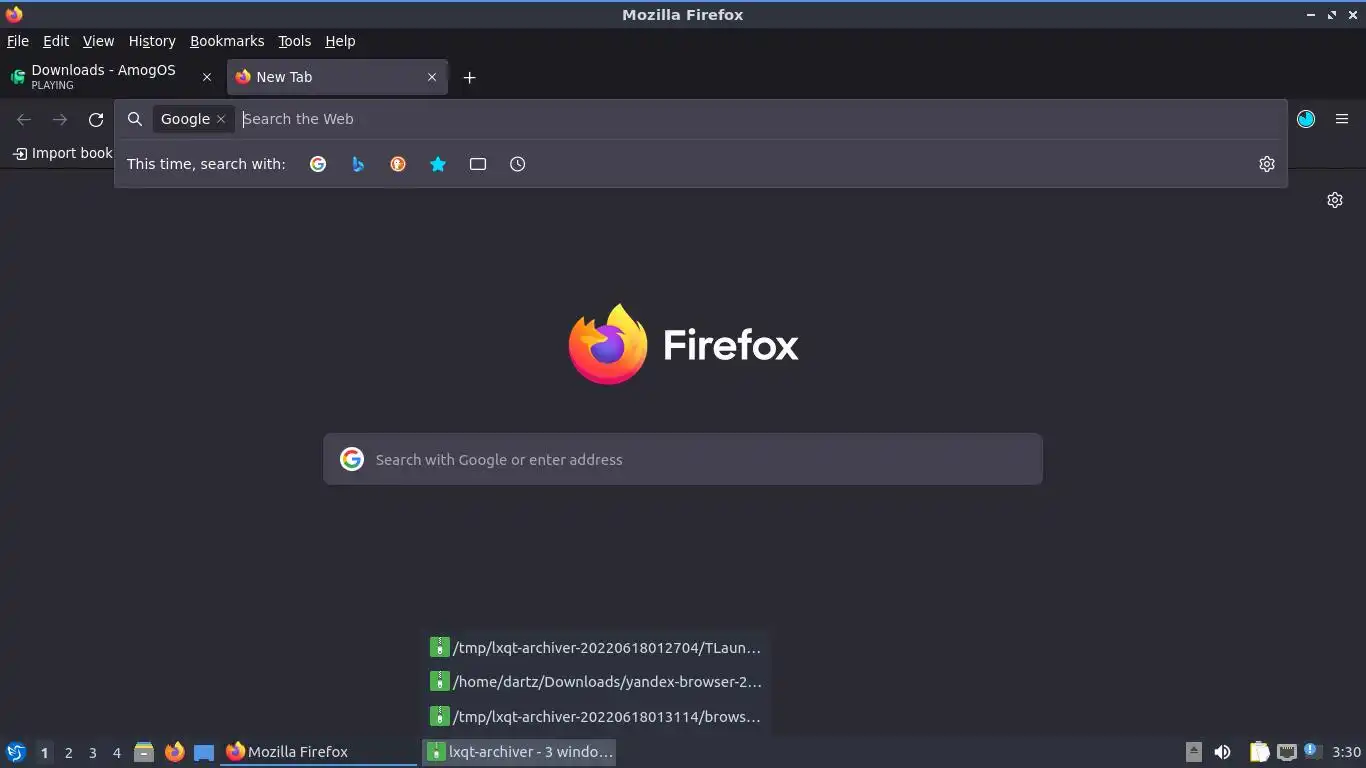Image resolution: width=1366 pixels, height=768 pixels.
Task: Click Import bookmarks toolbar button
Action: (x=62, y=153)
